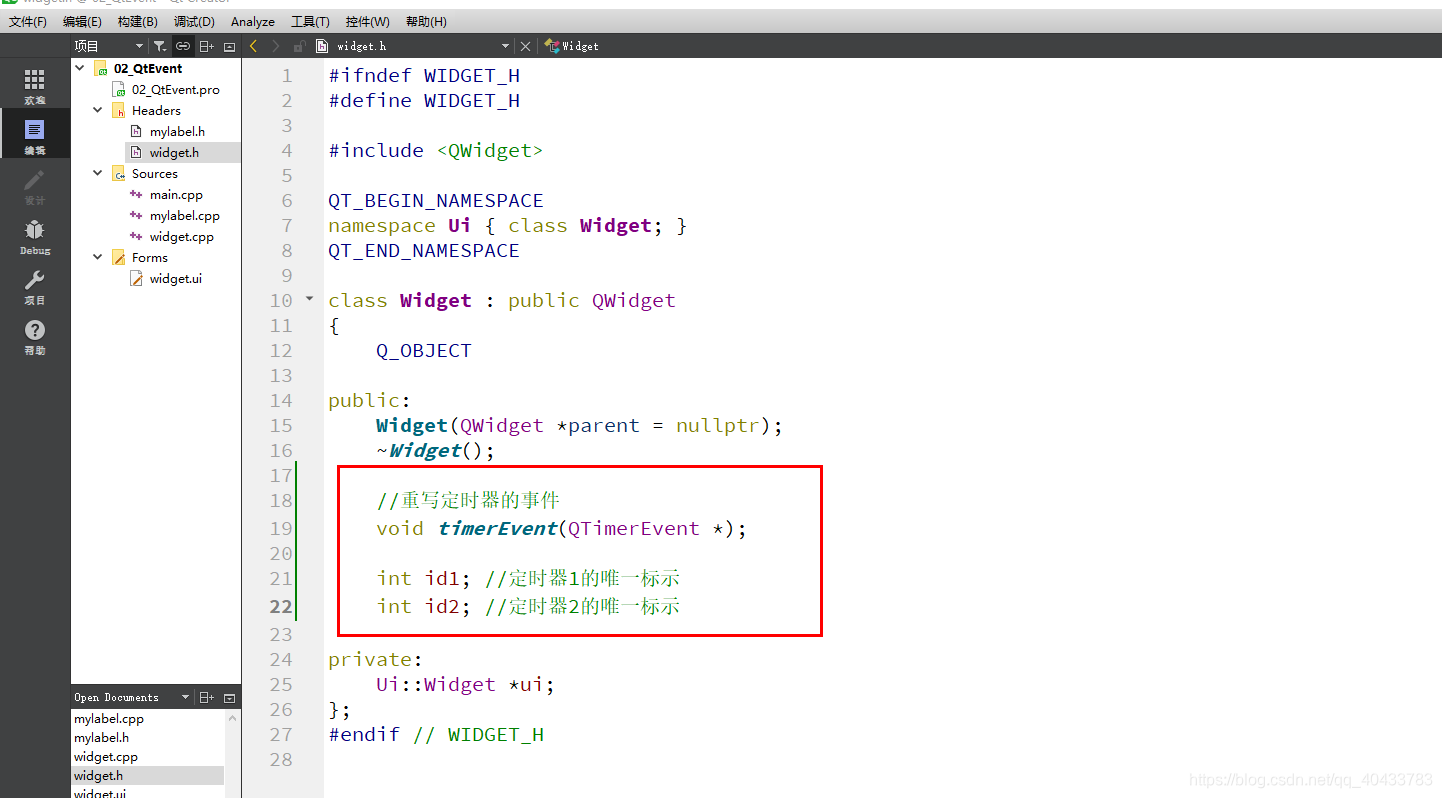
Task: Open the 文件(F) menu
Action: coord(27,21)
